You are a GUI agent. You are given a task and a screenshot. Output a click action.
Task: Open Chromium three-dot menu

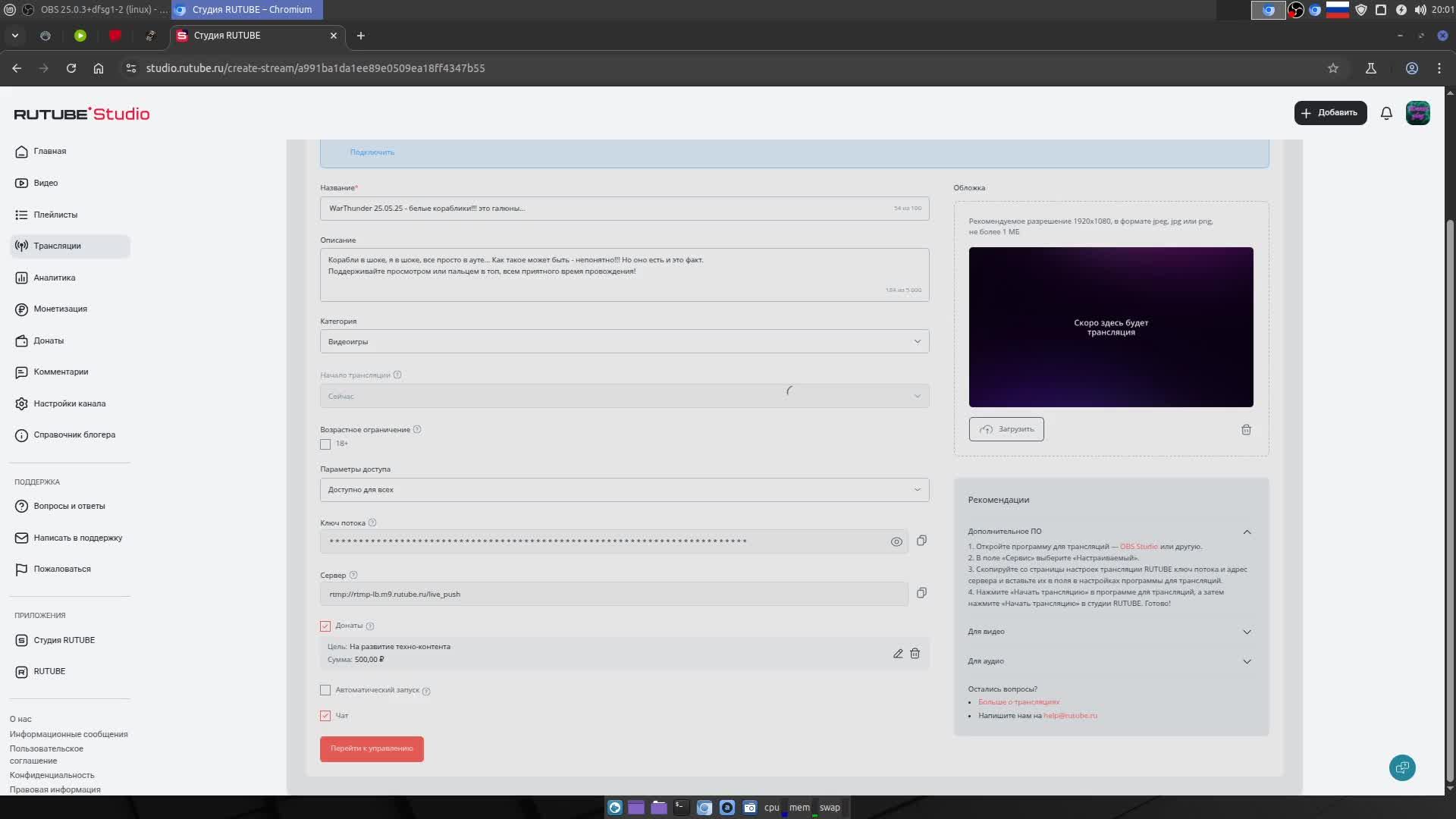click(1439, 68)
